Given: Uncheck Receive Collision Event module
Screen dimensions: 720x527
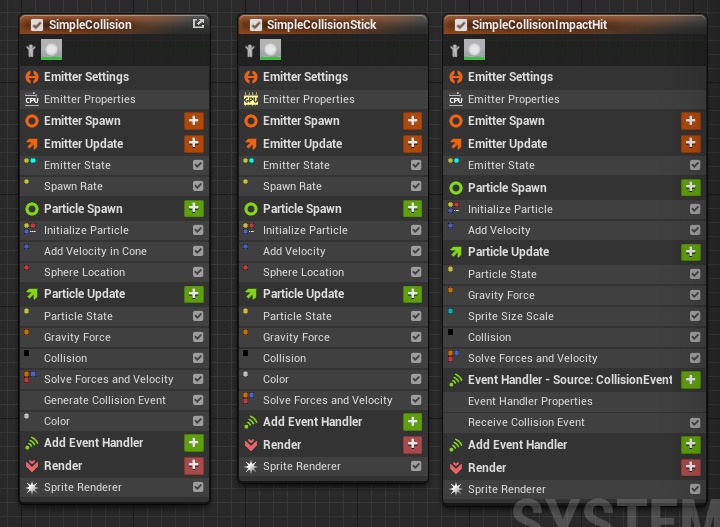Looking at the screenshot, I should click(695, 422).
